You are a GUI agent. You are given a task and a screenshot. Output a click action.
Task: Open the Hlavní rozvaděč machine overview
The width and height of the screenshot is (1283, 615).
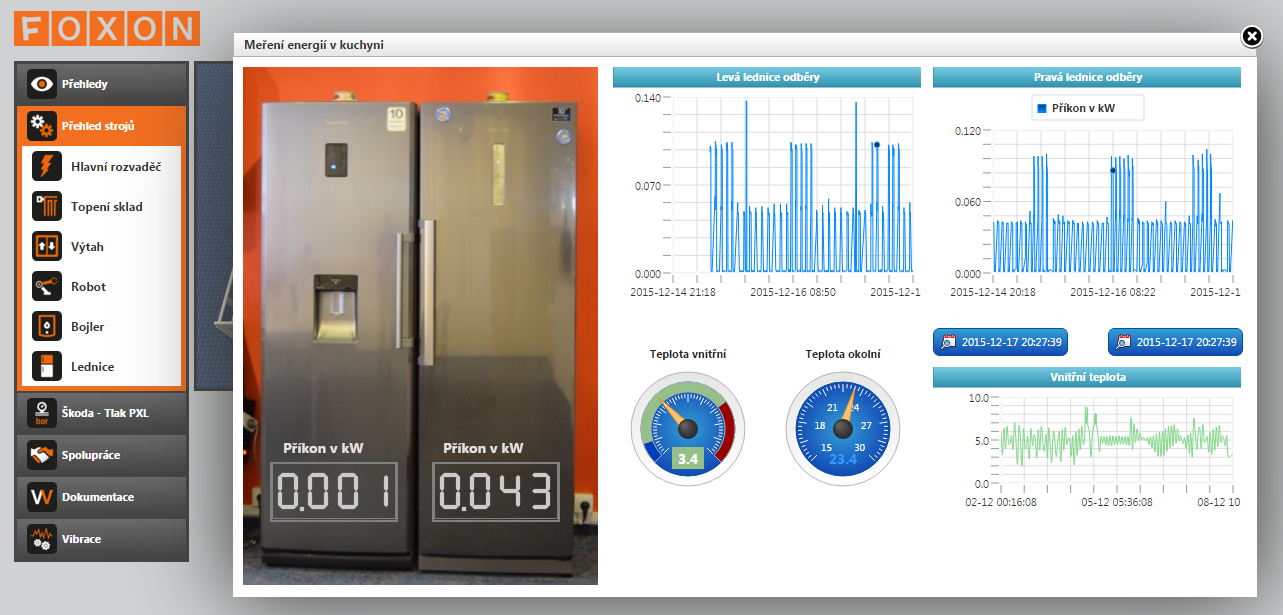click(102, 166)
